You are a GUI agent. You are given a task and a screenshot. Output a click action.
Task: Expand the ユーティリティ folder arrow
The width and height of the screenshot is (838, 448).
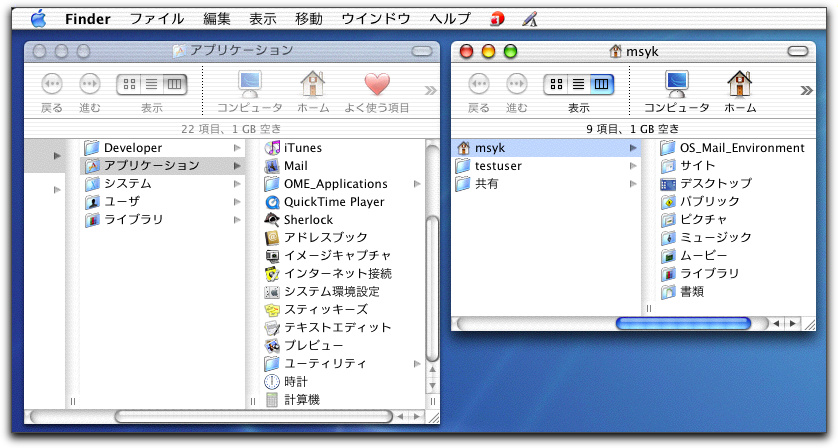pyautogui.click(x=417, y=364)
